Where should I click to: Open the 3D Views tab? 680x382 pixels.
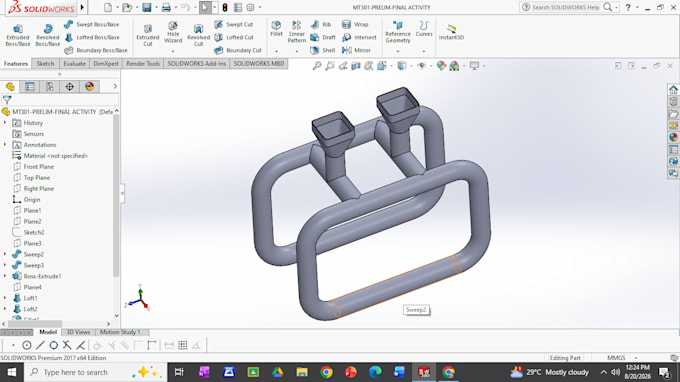[78, 332]
